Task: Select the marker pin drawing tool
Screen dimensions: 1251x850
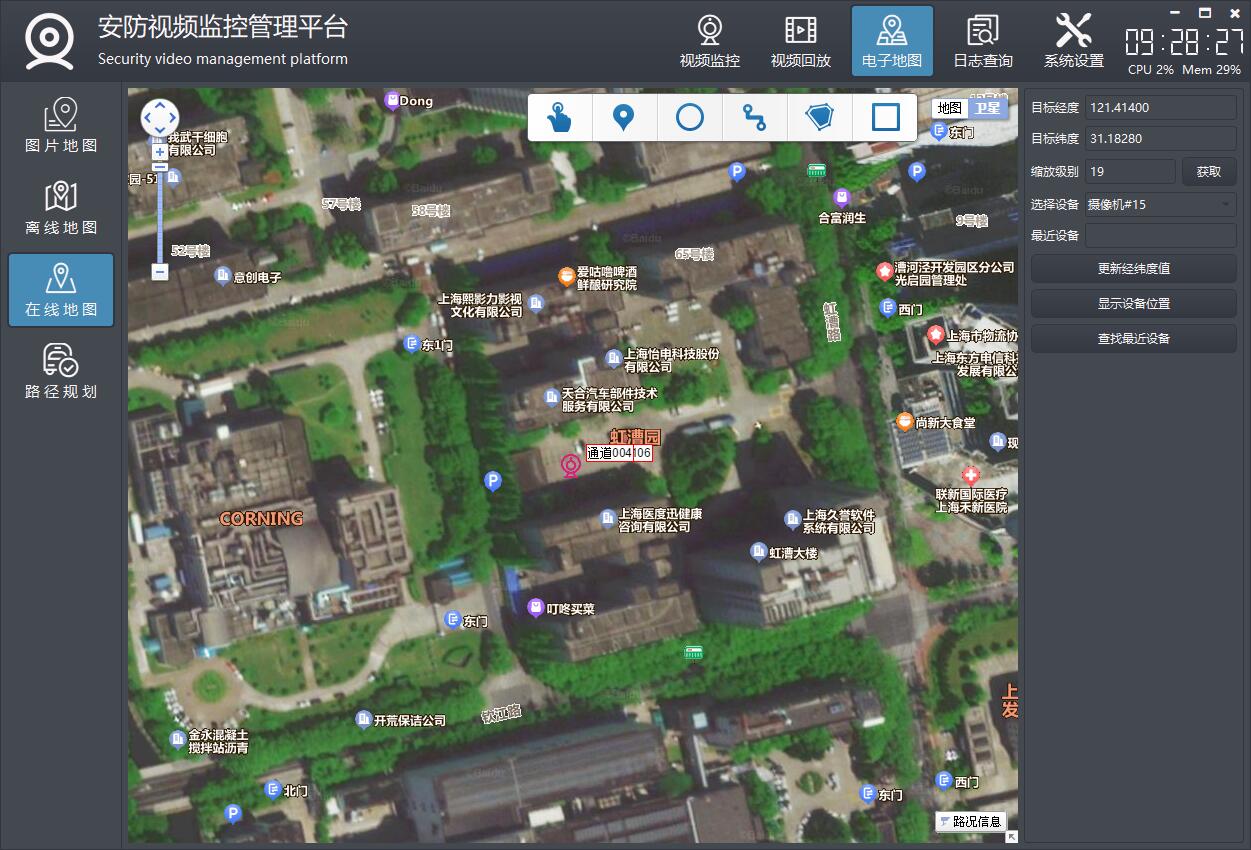Action: tap(624, 118)
